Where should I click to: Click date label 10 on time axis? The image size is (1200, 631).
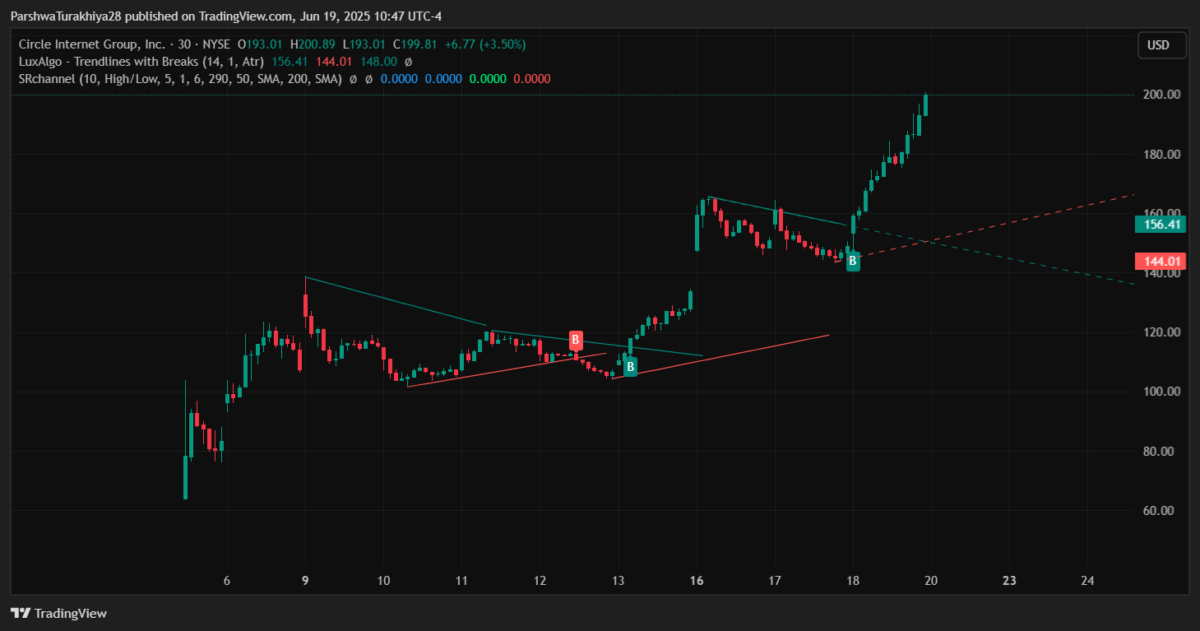(383, 581)
